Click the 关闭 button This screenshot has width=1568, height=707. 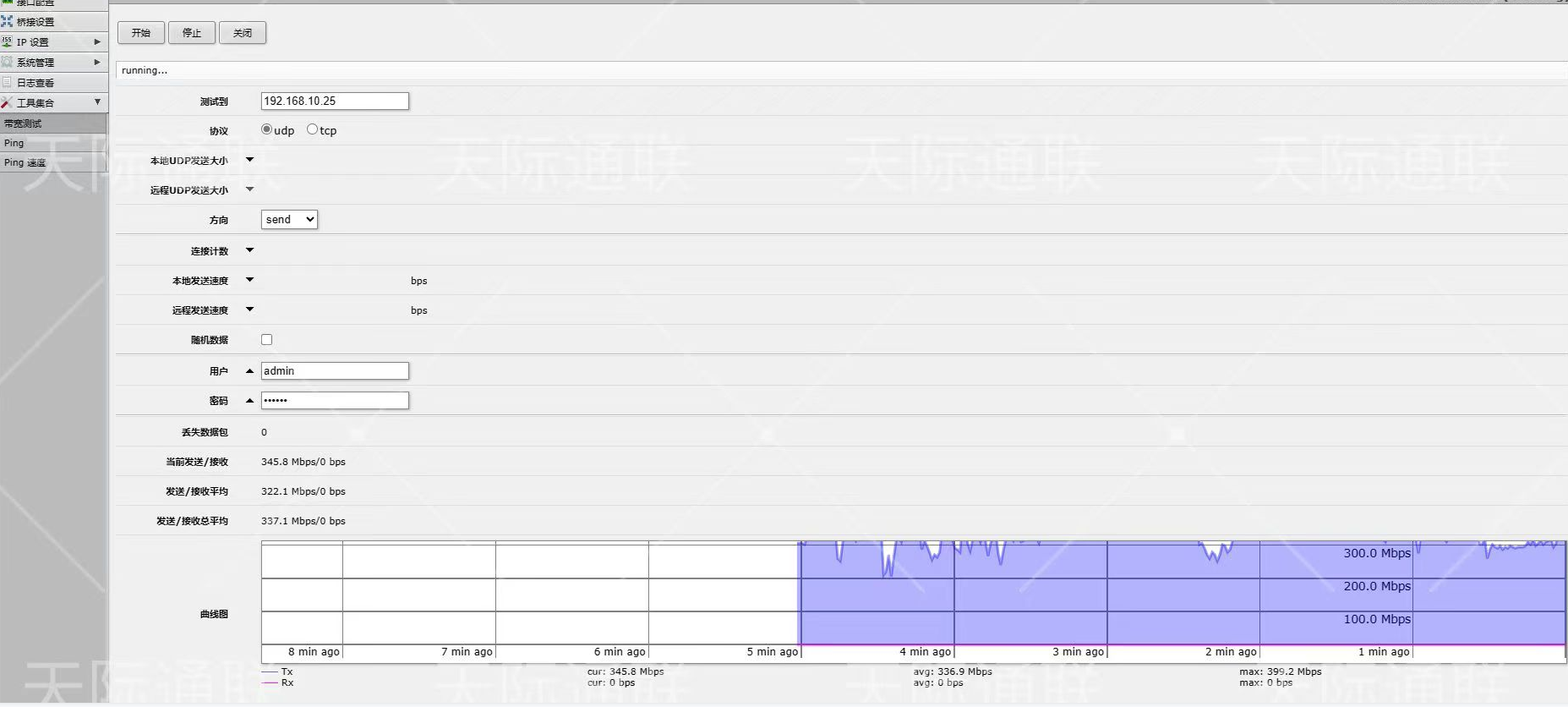tap(243, 33)
